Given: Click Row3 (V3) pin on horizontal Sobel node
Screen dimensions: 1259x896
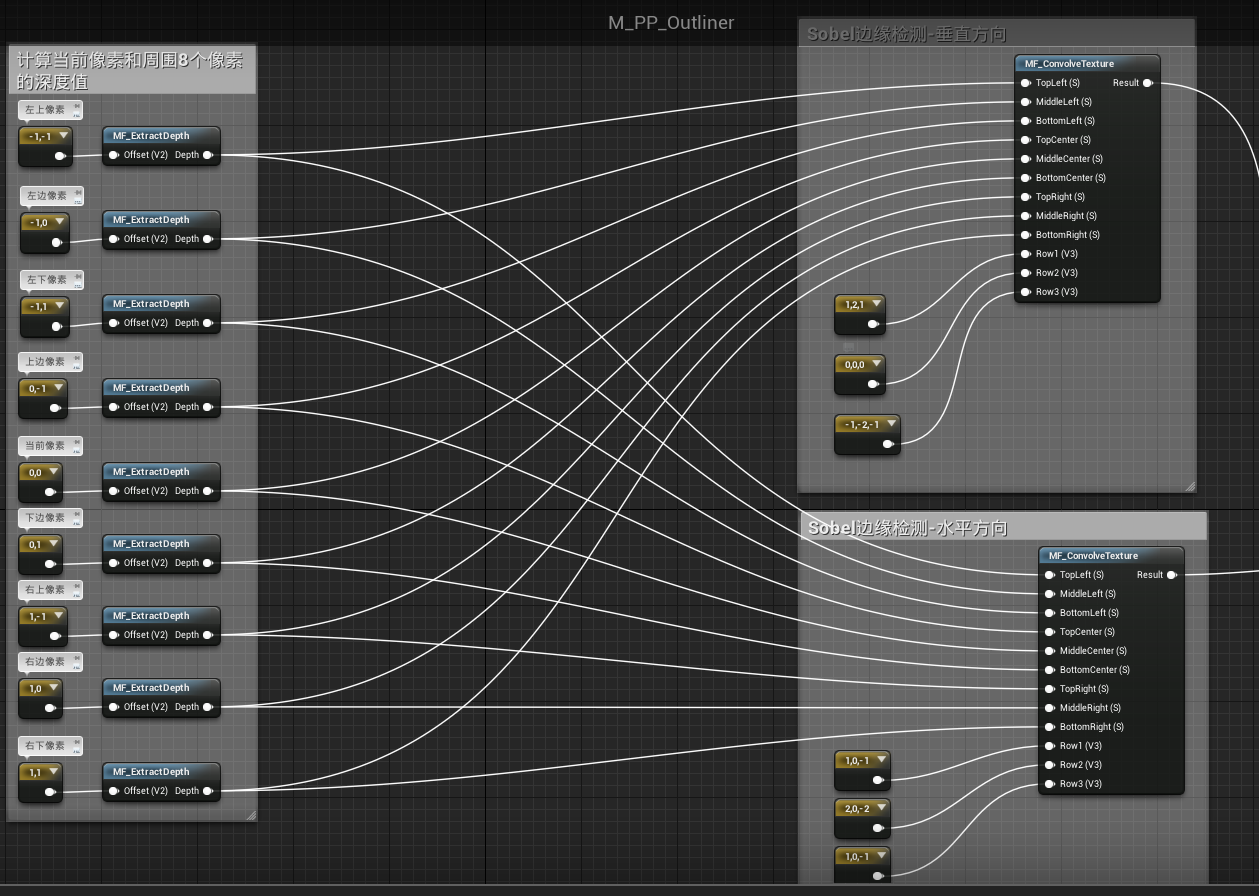Looking at the screenshot, I should (x=1049, y=784).
